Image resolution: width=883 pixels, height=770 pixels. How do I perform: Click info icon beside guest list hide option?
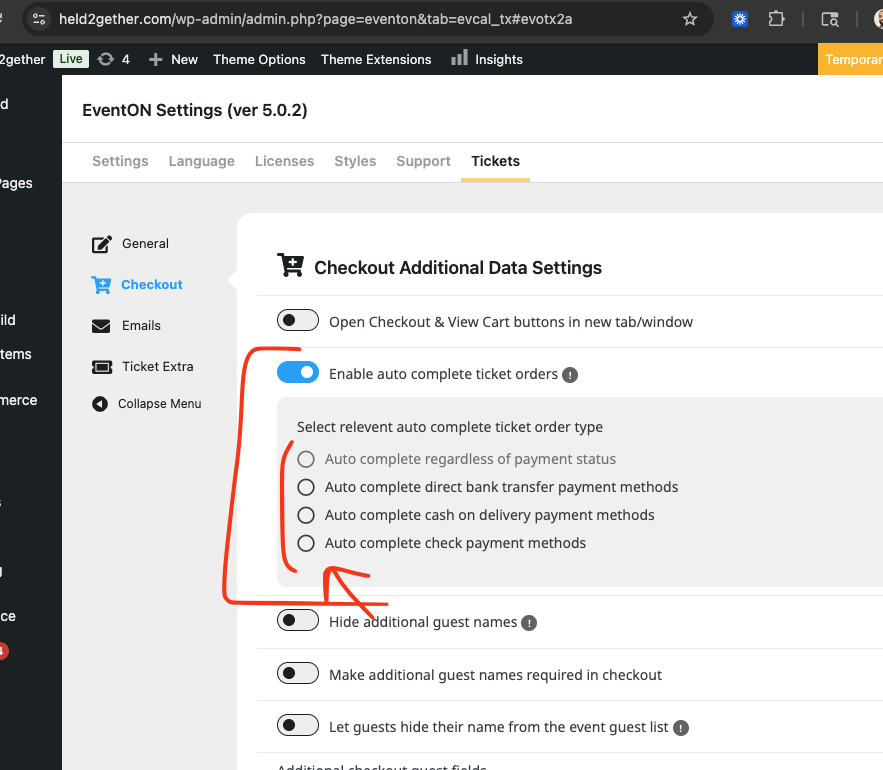[x=681, y=728]
